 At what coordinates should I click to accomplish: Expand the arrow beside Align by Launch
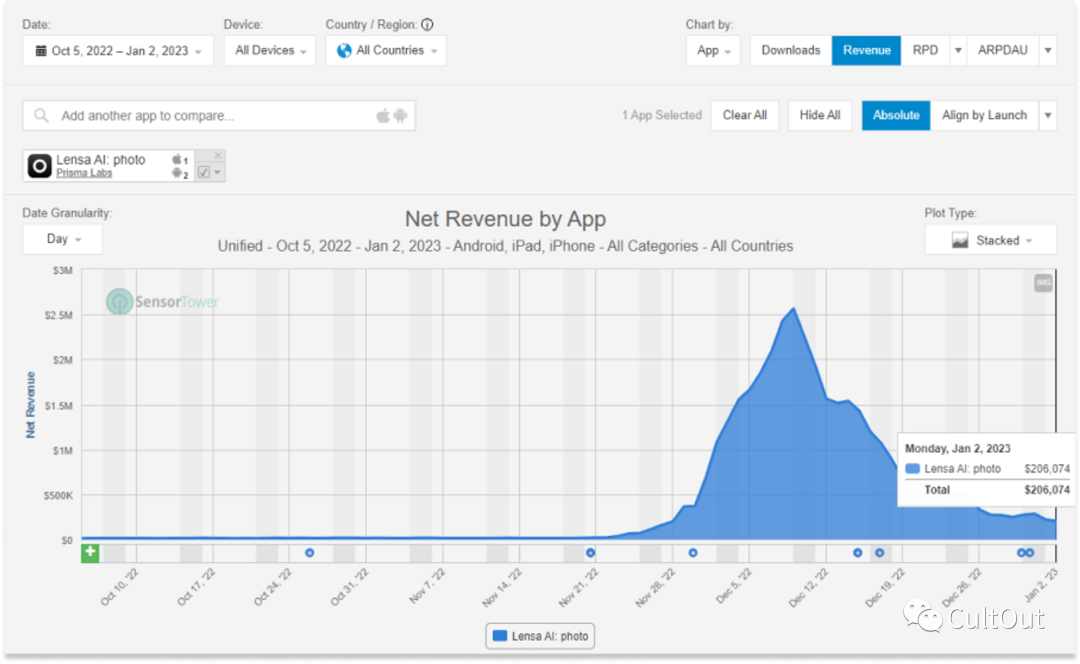1048,115
